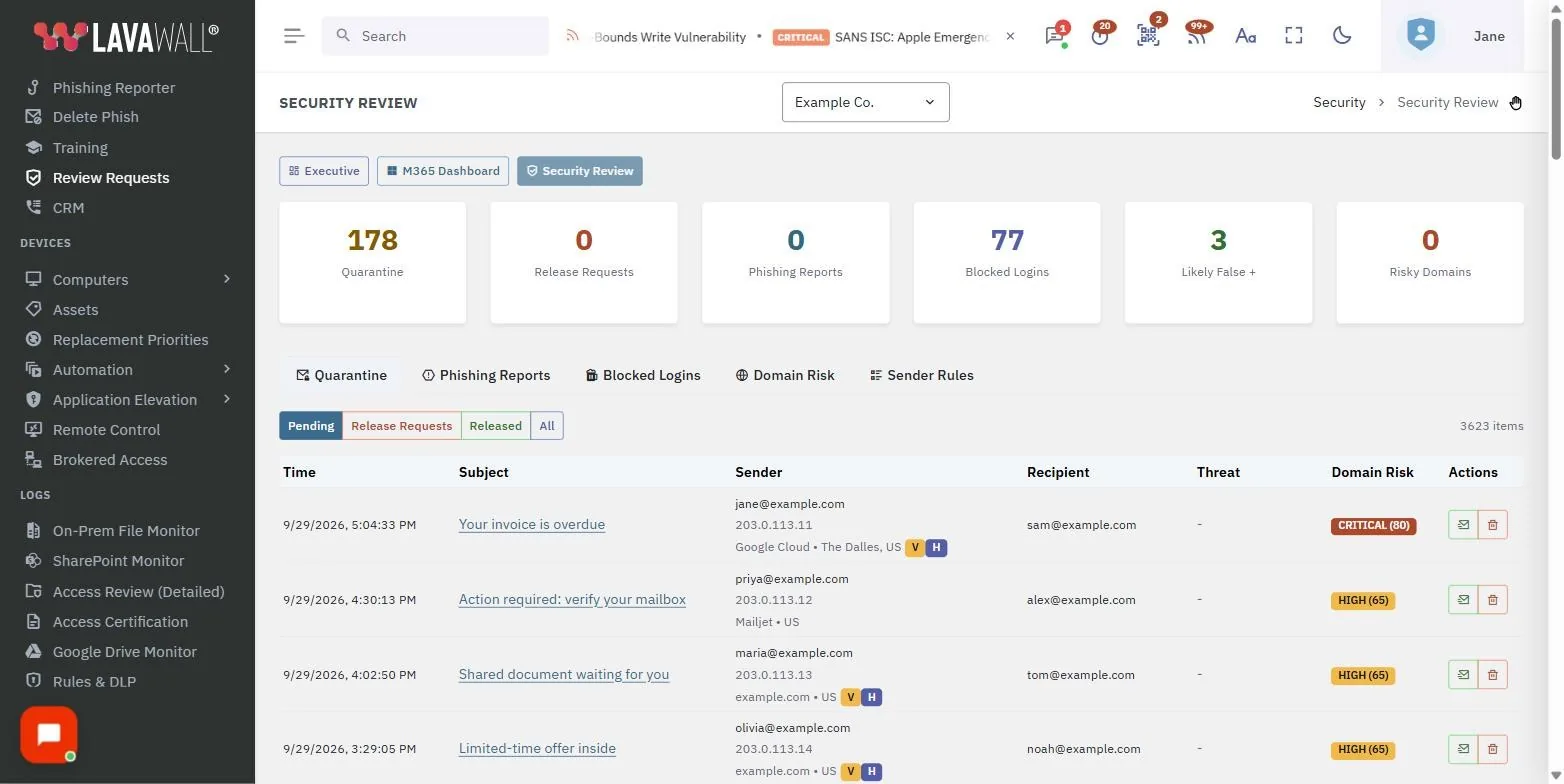Open the live chat widget
The image size is (1564, 784).
(x=48, y=735)
